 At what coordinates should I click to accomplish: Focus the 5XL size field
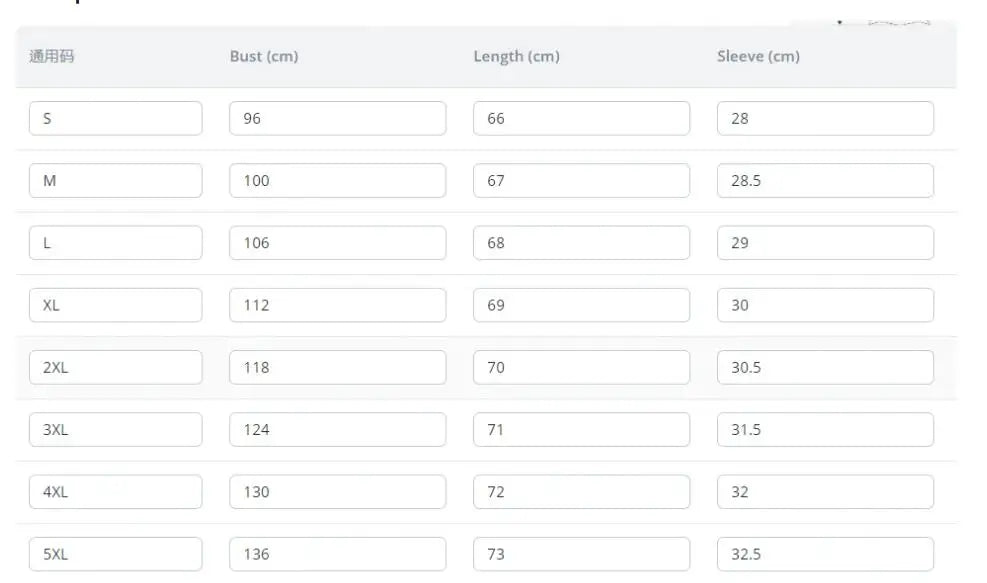click(115, 554)
